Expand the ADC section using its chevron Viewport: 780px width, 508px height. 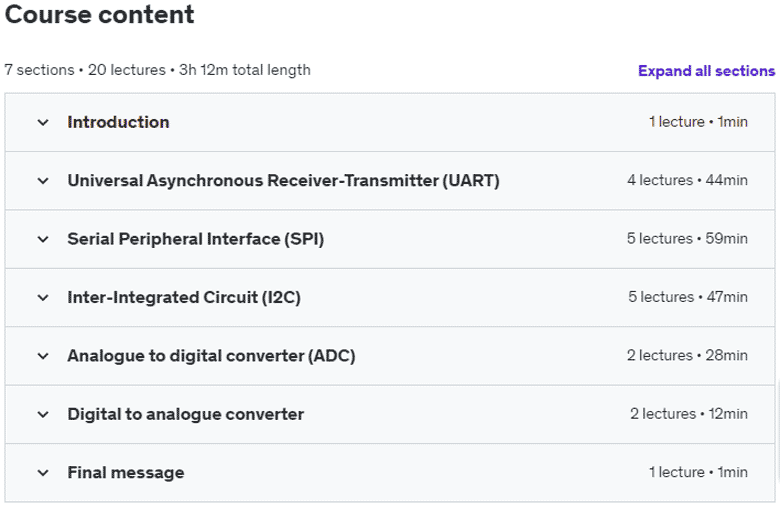(x=43, y=356)
